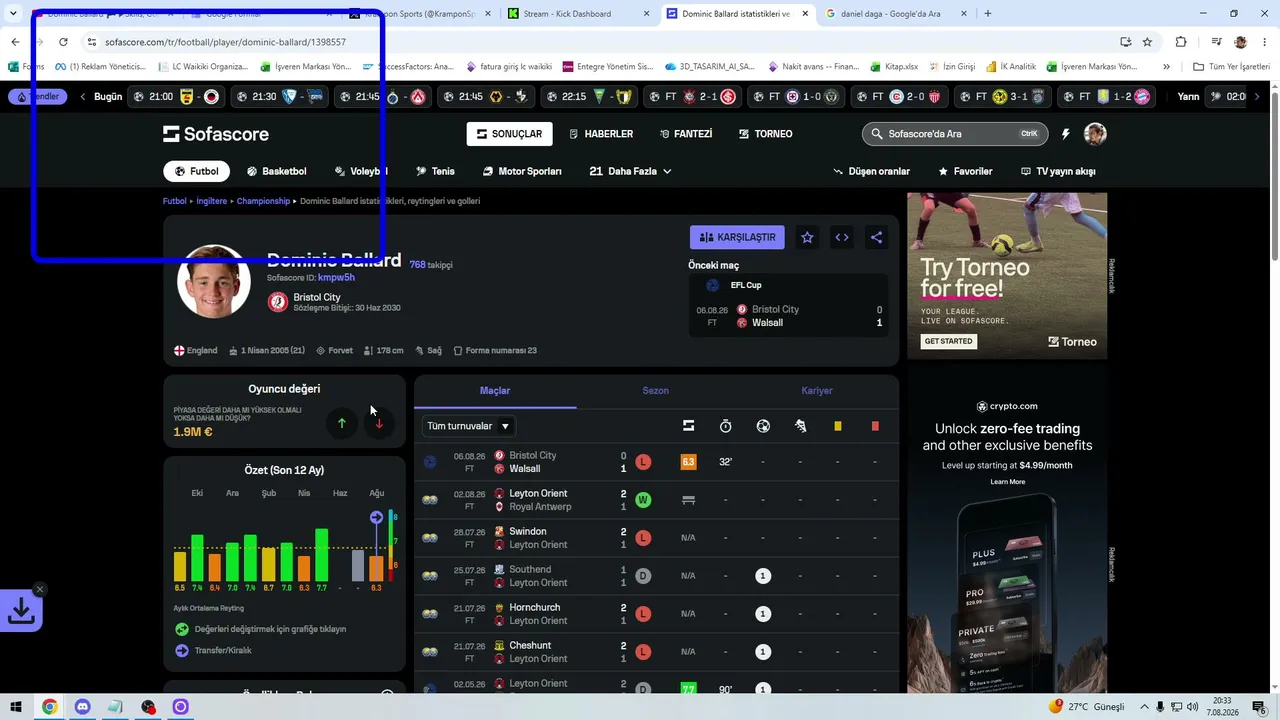
Task: Select the Basketbol sport filter
Action: tap(276, 171)
